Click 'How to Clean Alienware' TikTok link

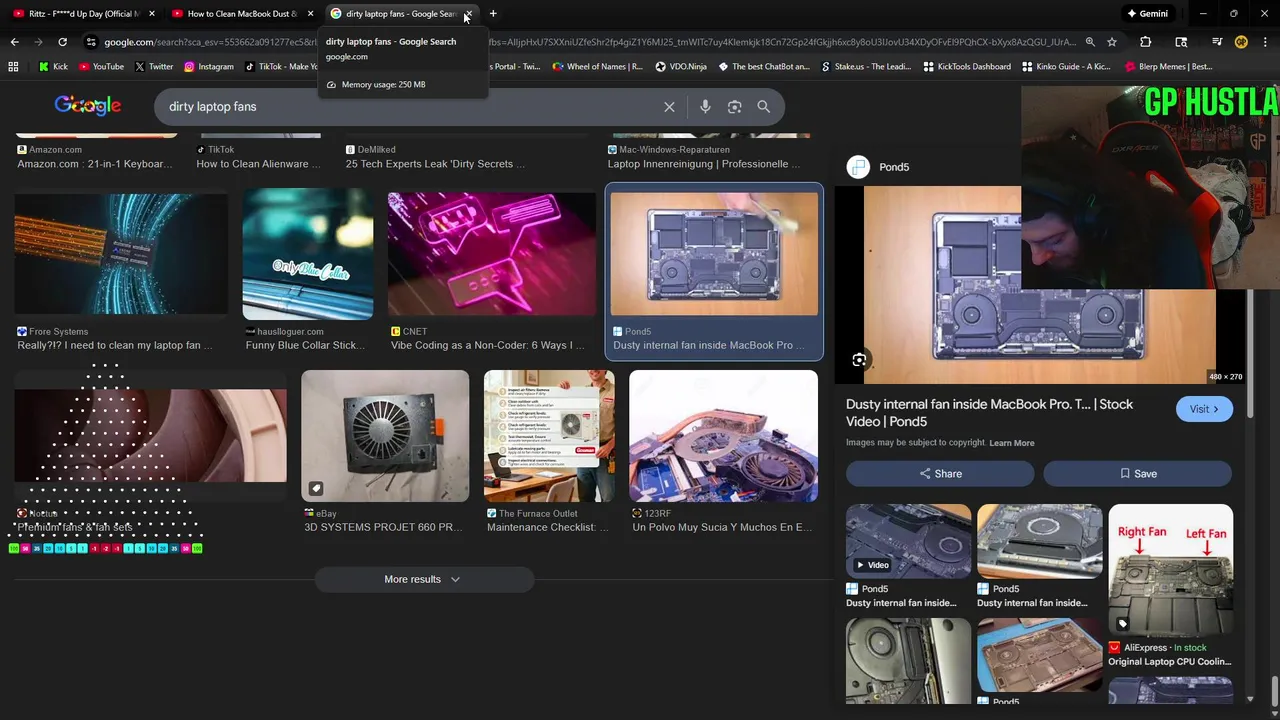258,164
